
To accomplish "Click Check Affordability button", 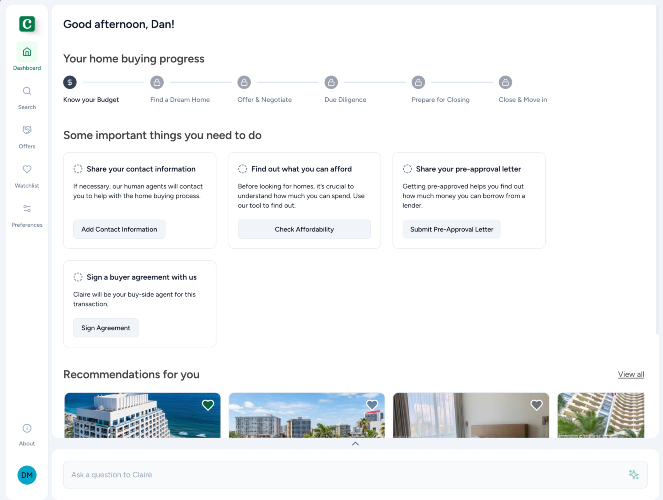I will coord(304,229).
